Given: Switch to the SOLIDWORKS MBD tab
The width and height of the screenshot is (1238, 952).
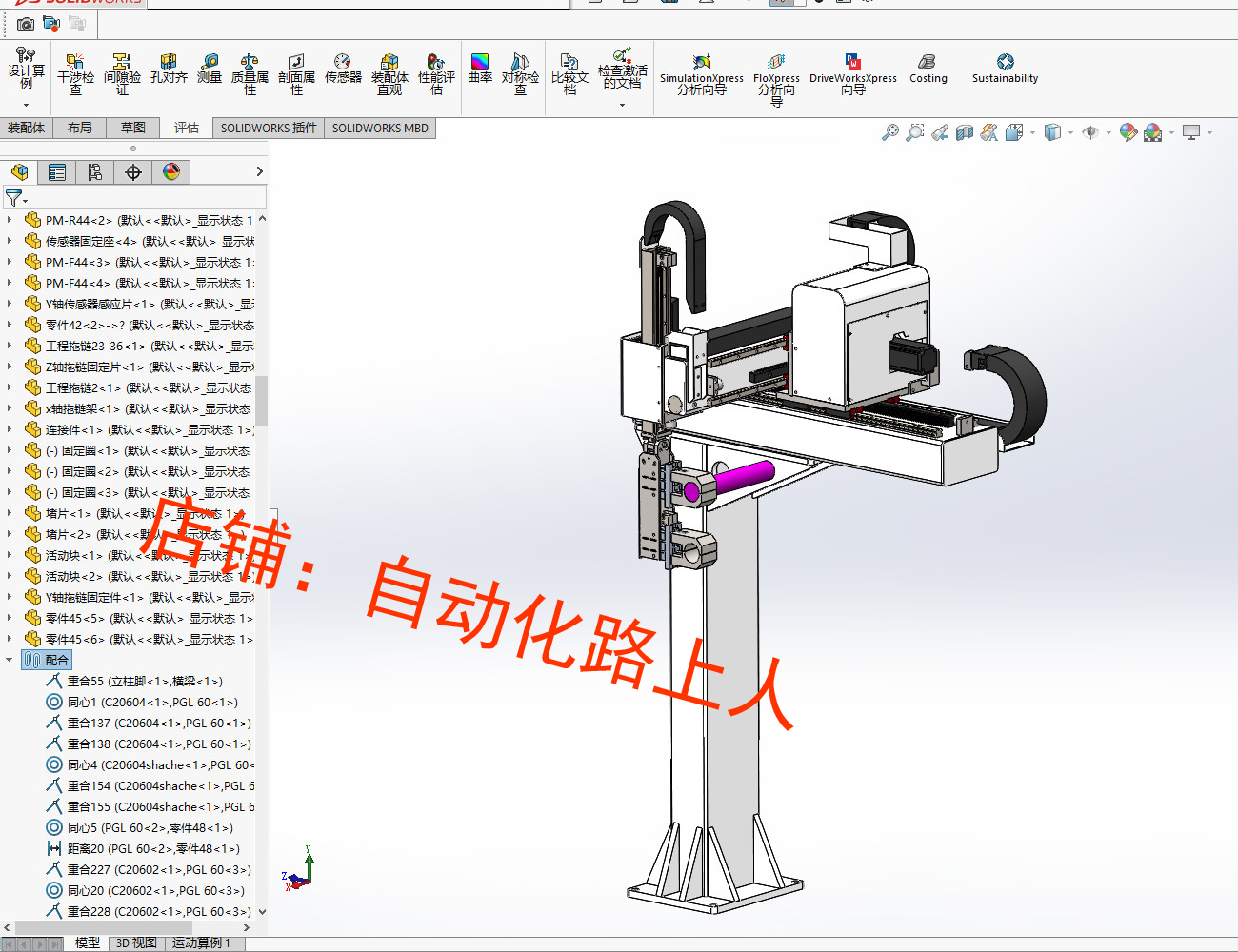Looking at the screenshot, I should pos(379,127).
